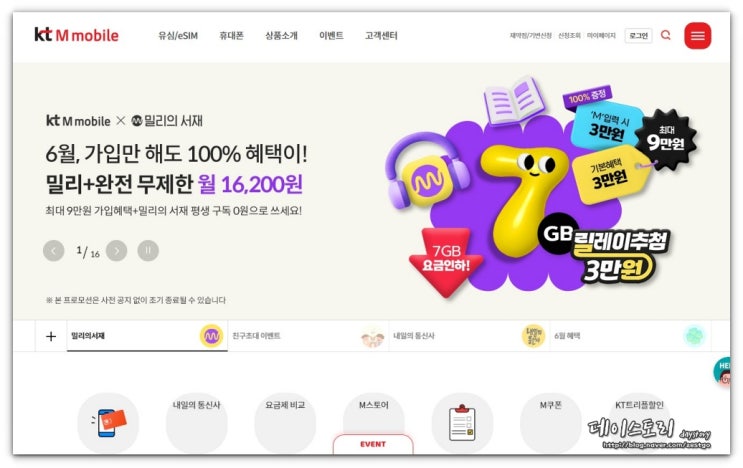Click the search magnifier icon
Image resolution: width=743 pixels, height=468 pixels.
666,35
